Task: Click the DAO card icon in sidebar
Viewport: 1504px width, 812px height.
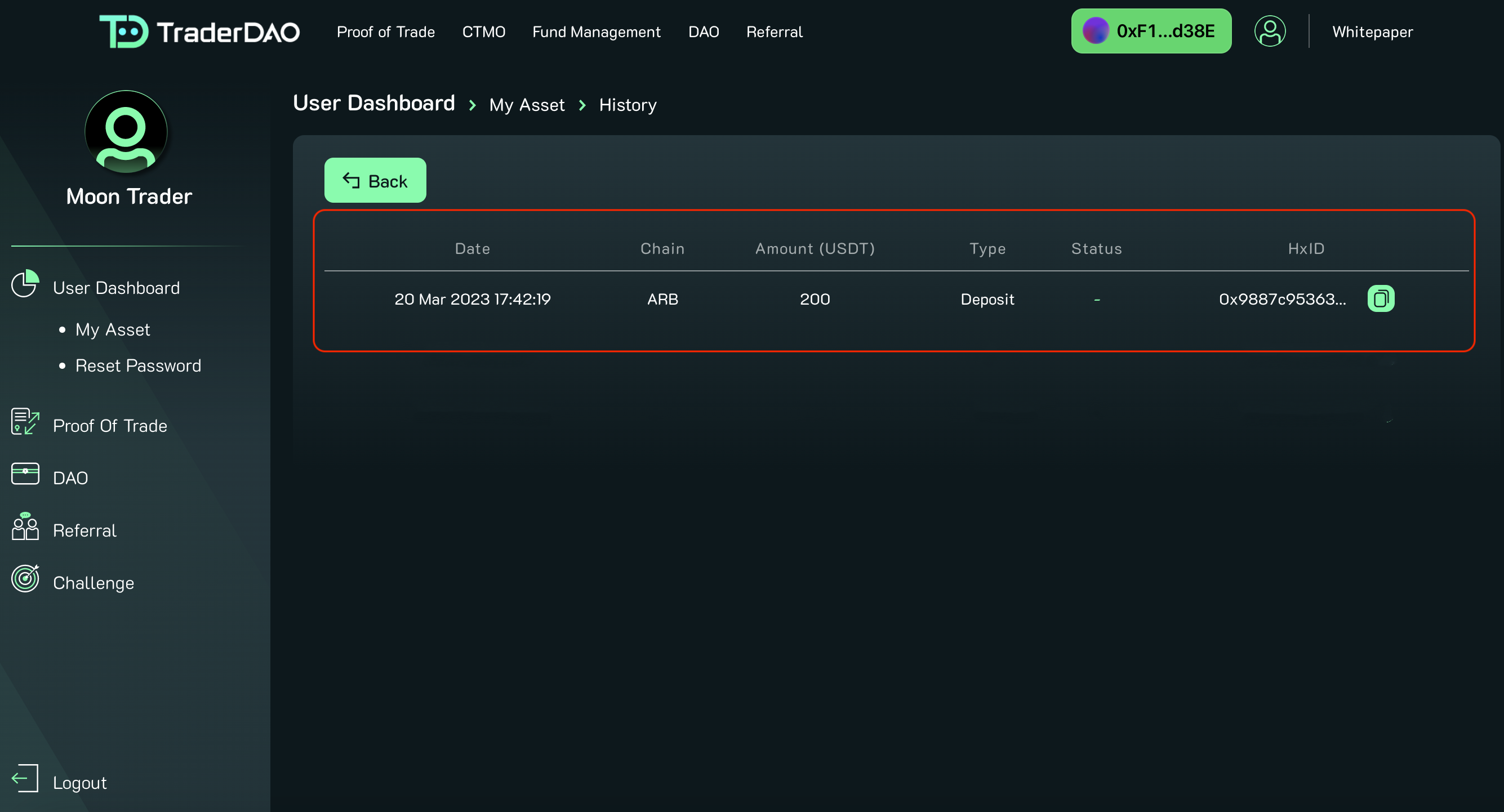Action: pos(25,474)
